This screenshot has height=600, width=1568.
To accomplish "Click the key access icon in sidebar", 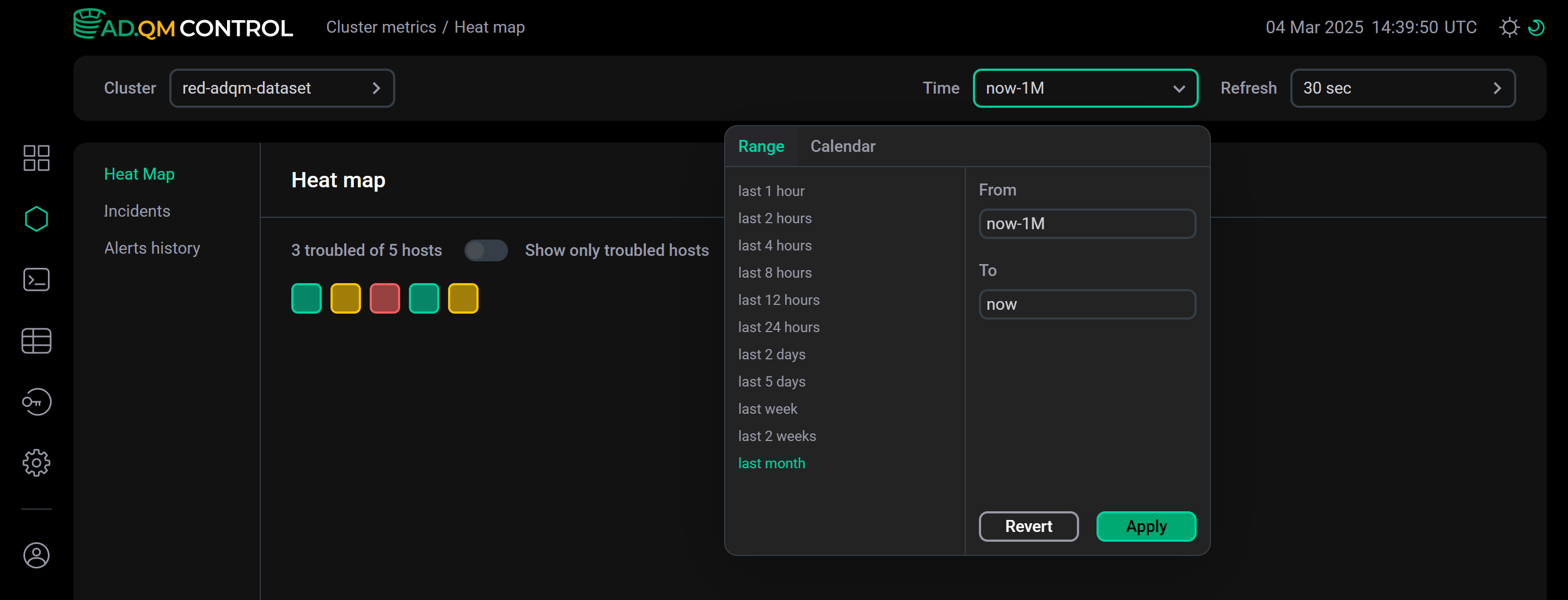I will point(36,402).
